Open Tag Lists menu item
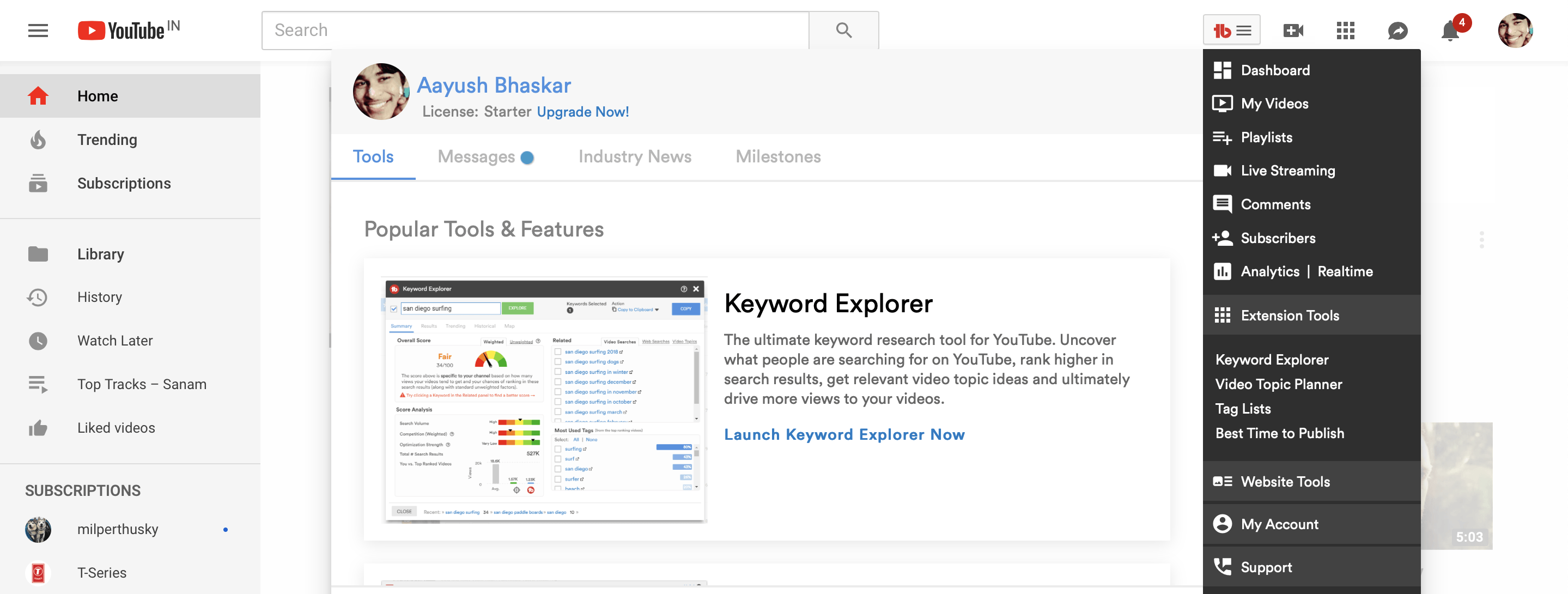 tap(1243, 408)
